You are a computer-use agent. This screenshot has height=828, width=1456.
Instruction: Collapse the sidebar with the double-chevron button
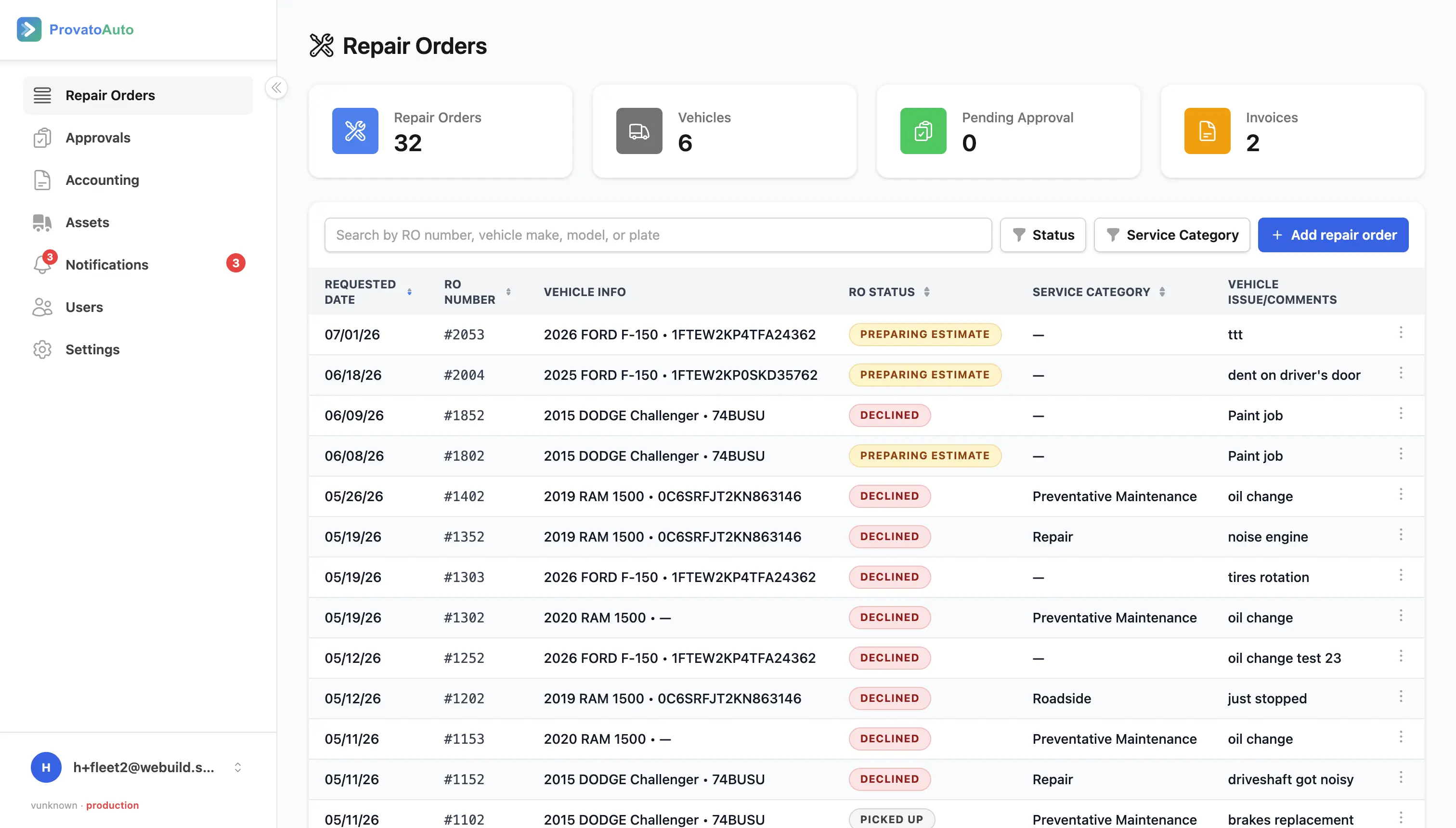click(276, 88)
